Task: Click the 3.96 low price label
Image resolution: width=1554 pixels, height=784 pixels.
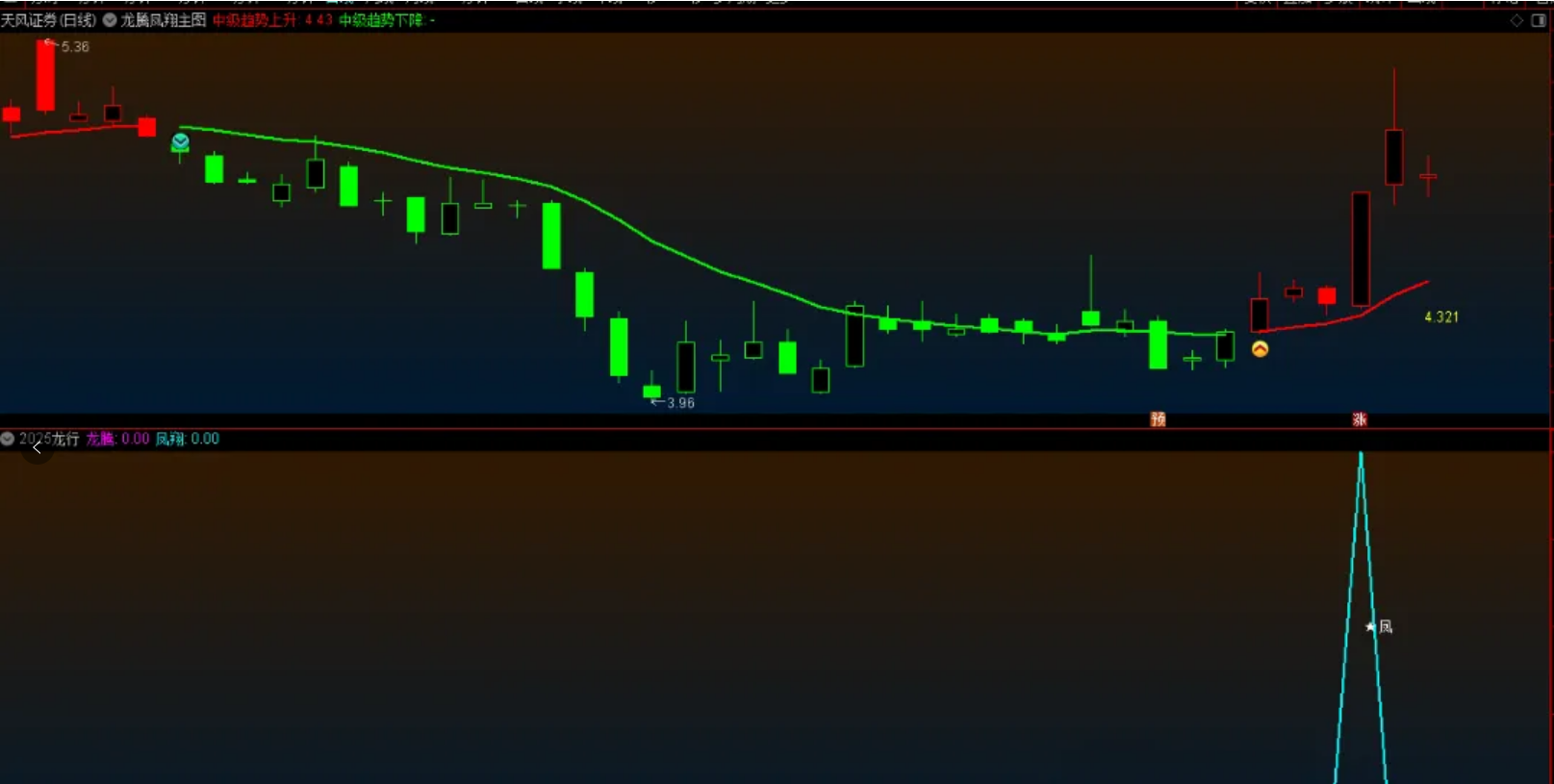Action: click(680, 402)
